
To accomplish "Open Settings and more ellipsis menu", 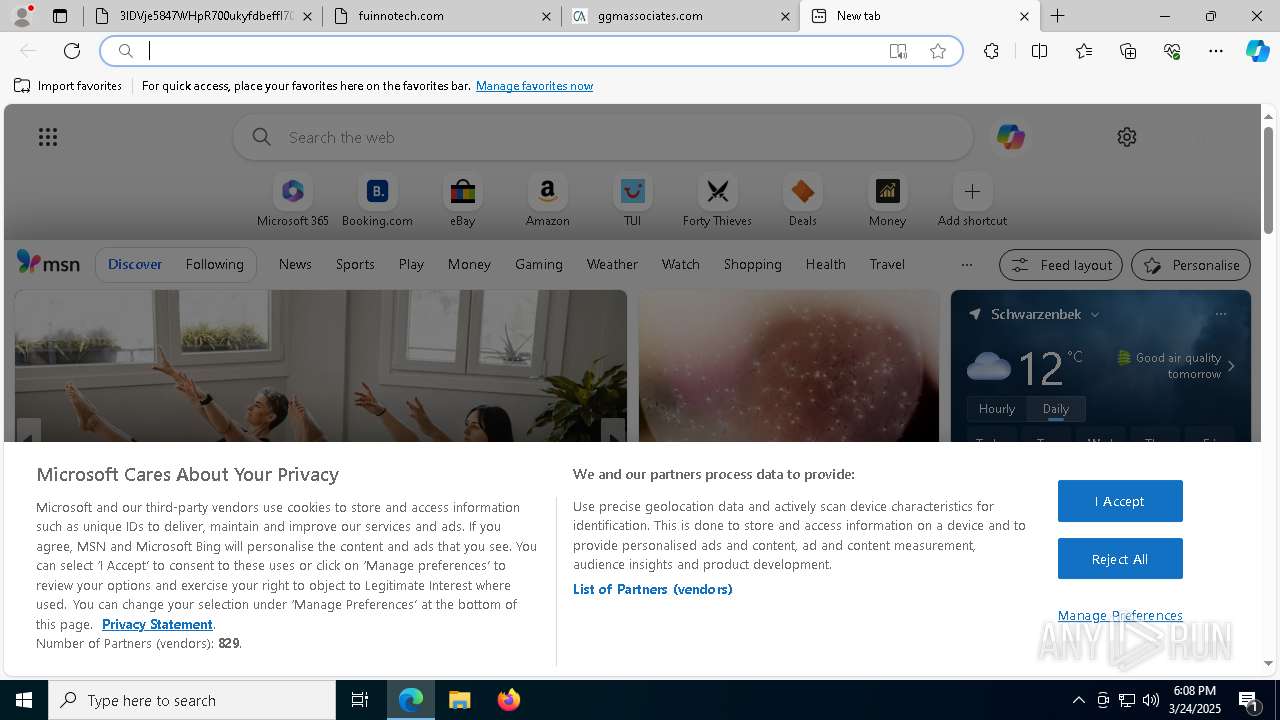I will pyautogui.click(x=1216, y=51).
